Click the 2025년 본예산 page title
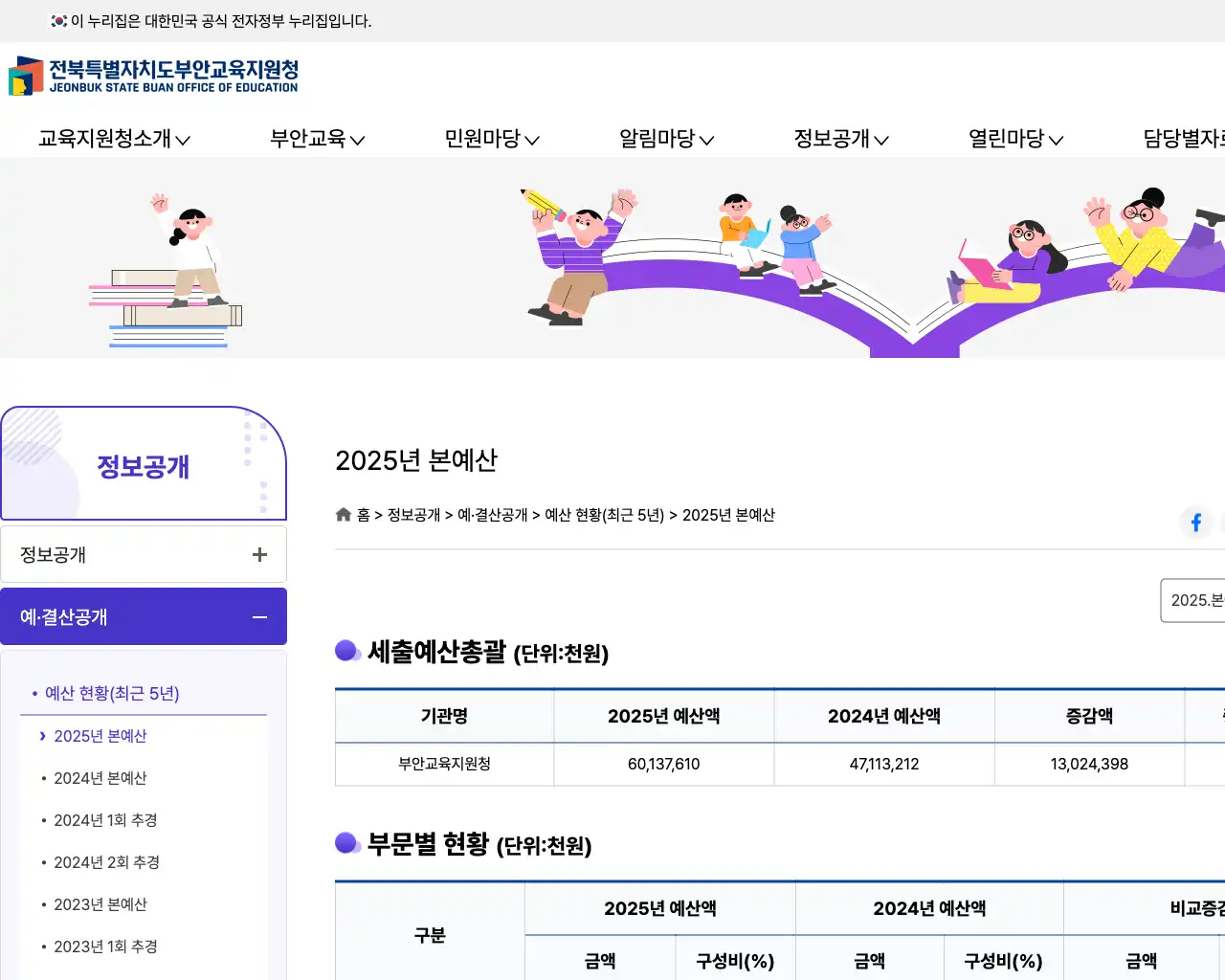The width and height of the screenshot is (1225, 980). point(416,460)
